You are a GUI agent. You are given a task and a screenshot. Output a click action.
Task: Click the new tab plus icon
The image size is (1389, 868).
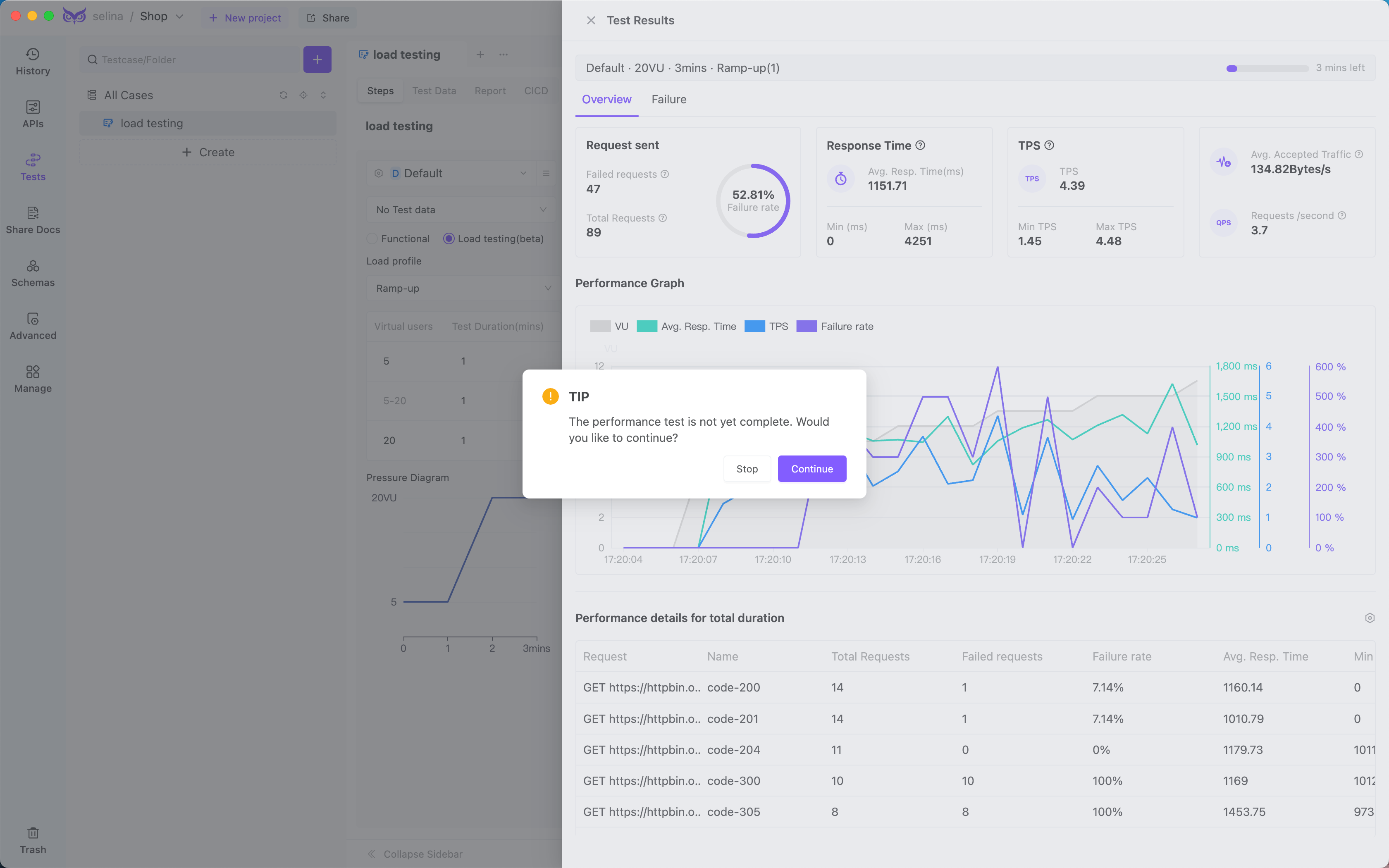coord(480,55)
